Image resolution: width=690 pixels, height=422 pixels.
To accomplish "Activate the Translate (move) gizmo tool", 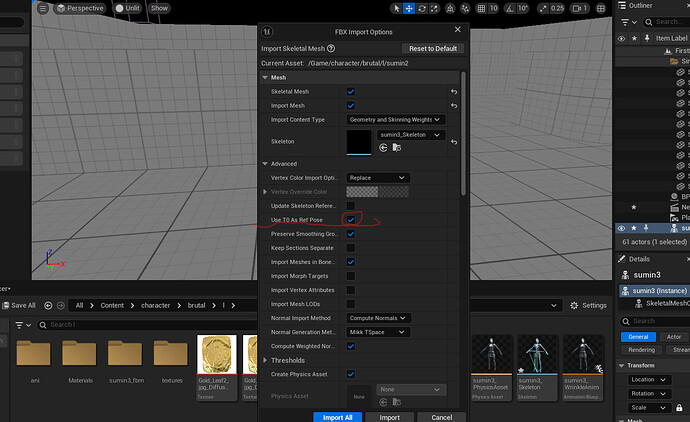I will coord(409,8).
